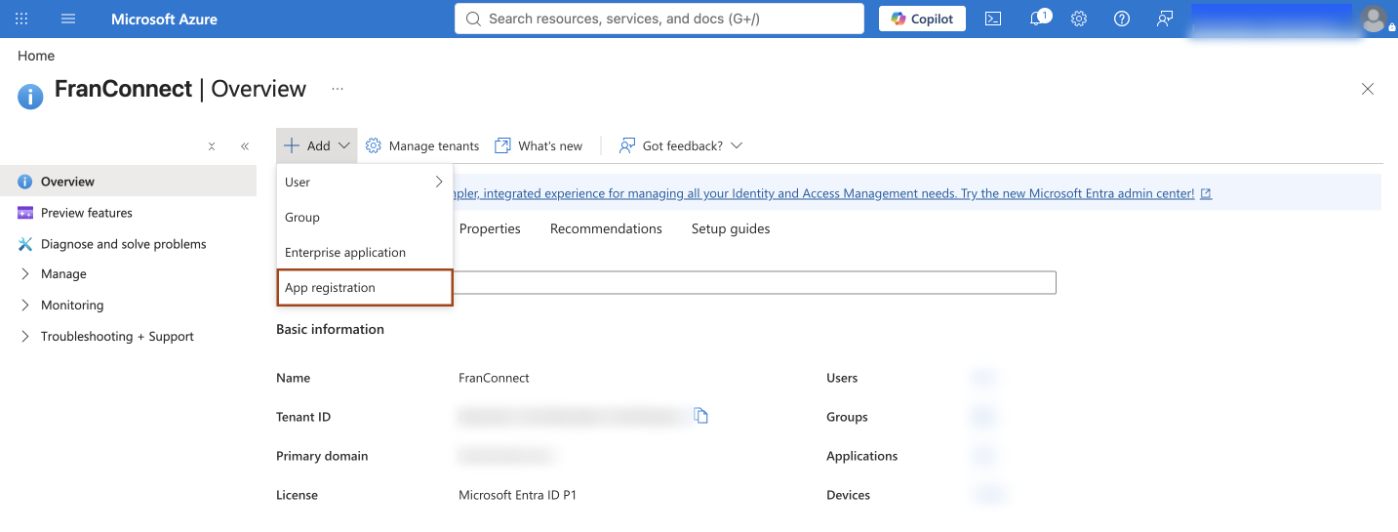Expand the Got feedback dropdown chevron

737,146
